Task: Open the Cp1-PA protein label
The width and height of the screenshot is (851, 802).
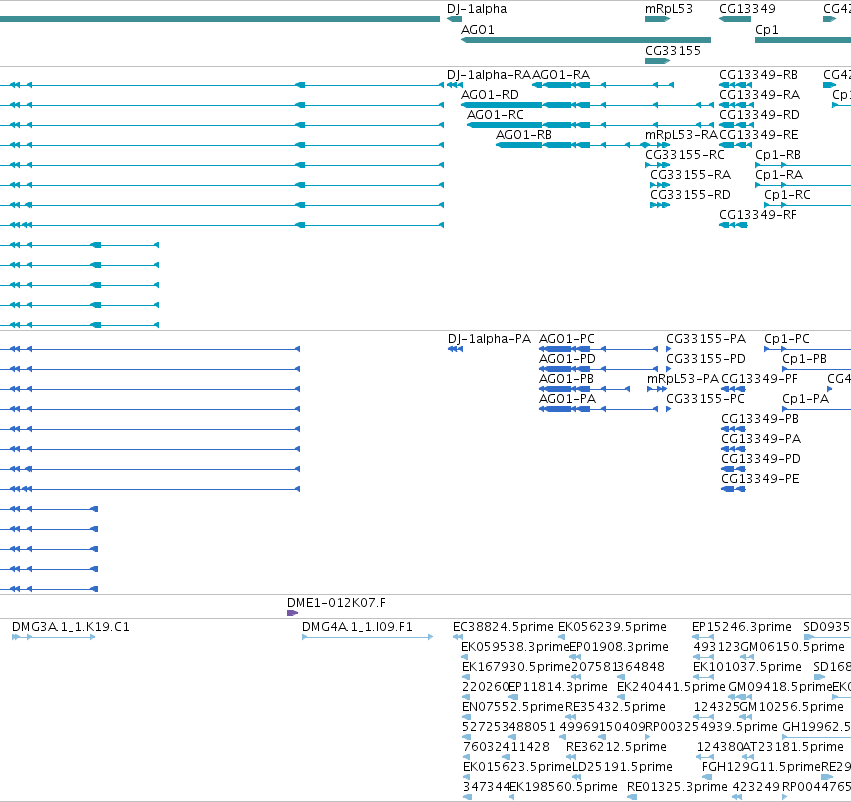Action: [805, 398]
